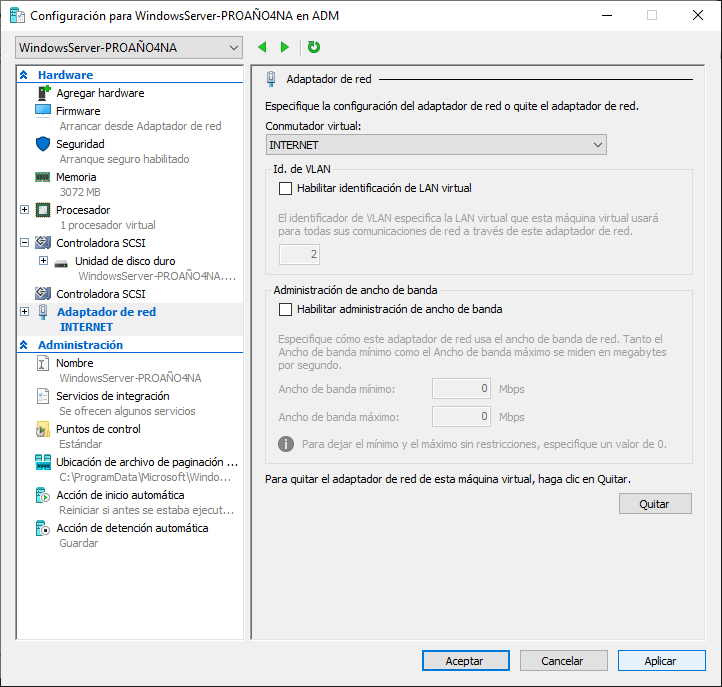Click the VLAN ID field showing 2
This screenshot has width=722, height=687.
(x=299, y=254)
